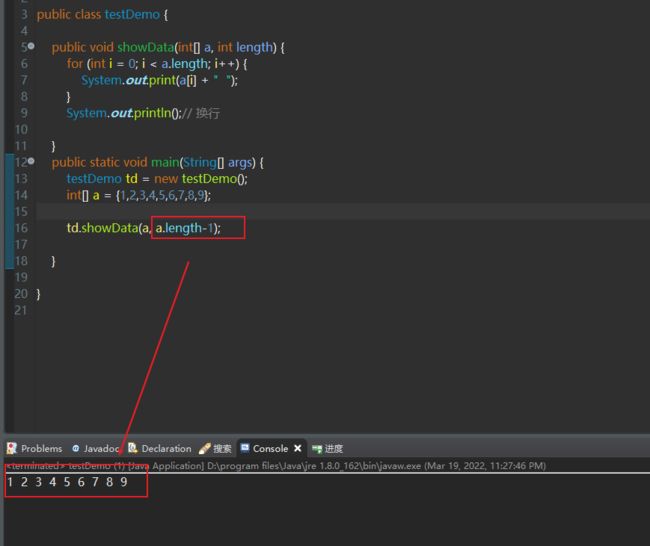Click the class name testDemo on line 3

[x=132, y=15]
